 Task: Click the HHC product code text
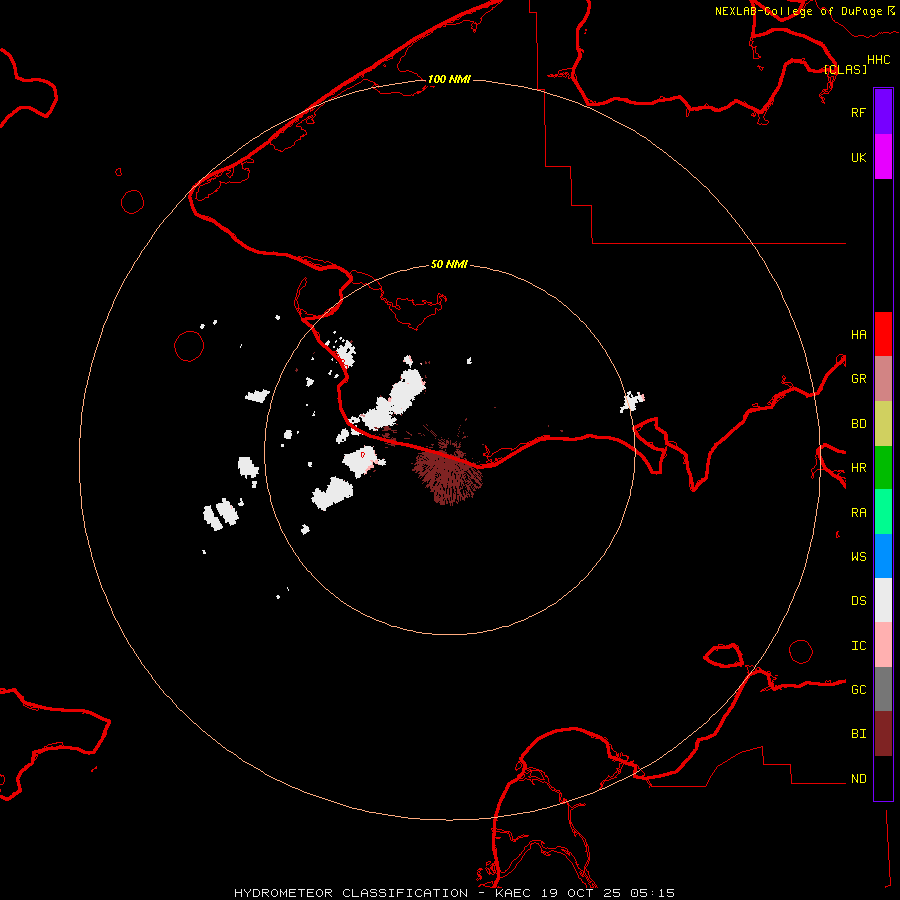(878, 60)
